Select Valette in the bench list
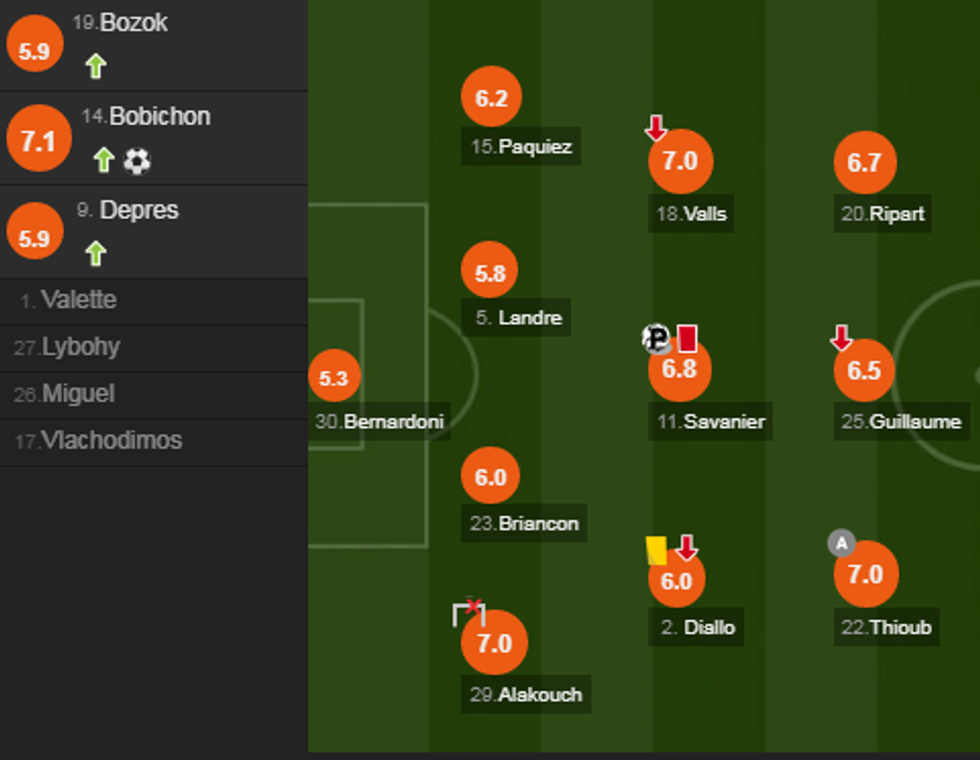This screenshot has height=760, width=980. [78, 300]
